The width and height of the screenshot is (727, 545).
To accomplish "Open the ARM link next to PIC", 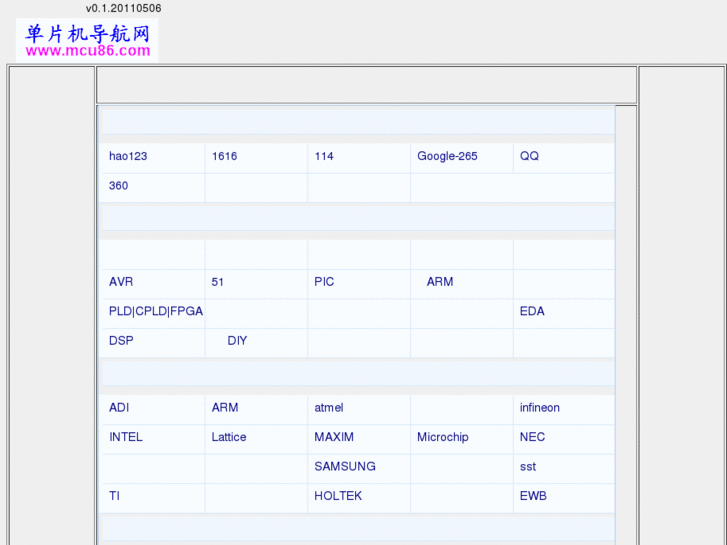I will pos(440,282).
